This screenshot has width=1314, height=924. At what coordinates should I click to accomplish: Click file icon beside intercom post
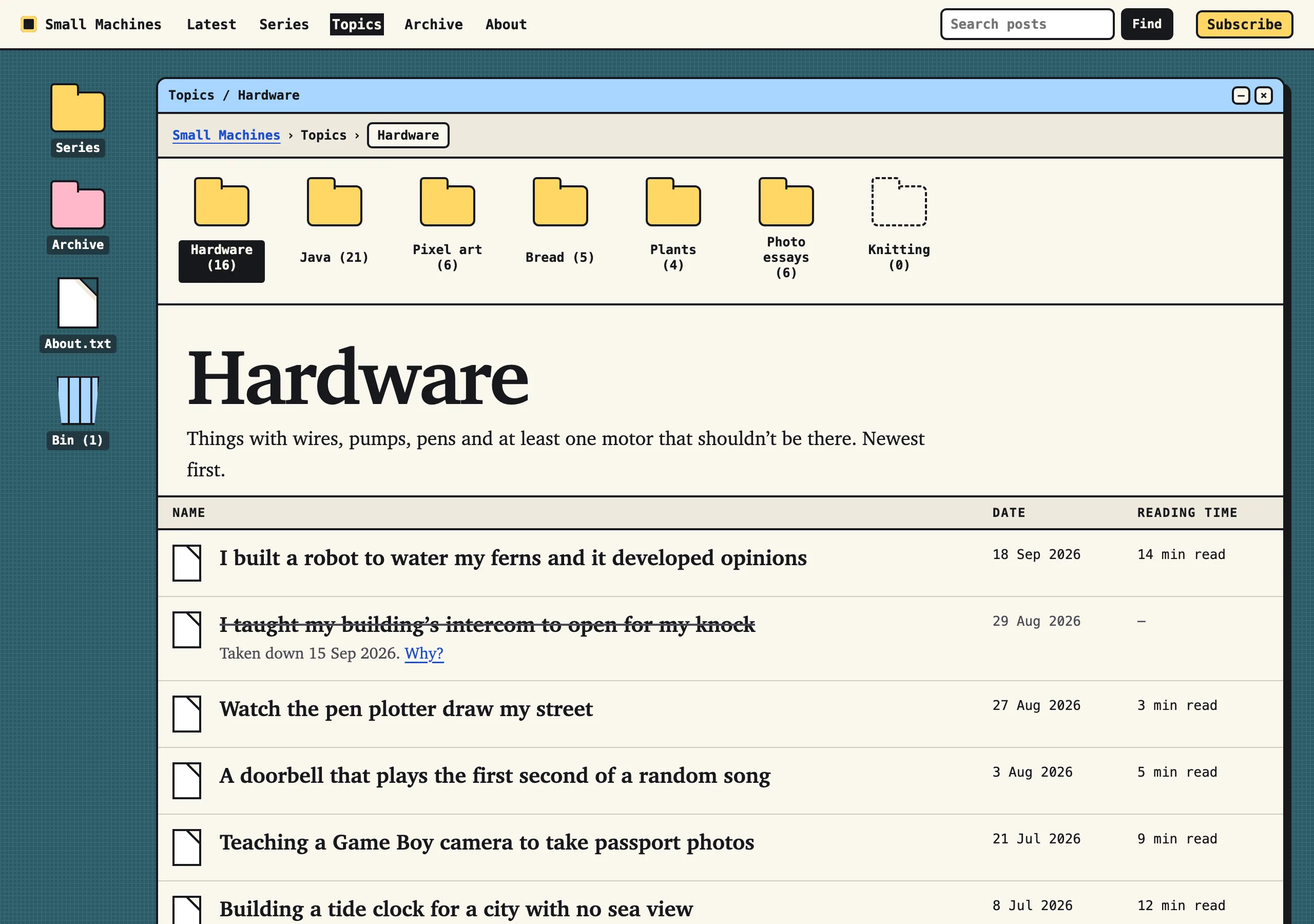[186, 630]
